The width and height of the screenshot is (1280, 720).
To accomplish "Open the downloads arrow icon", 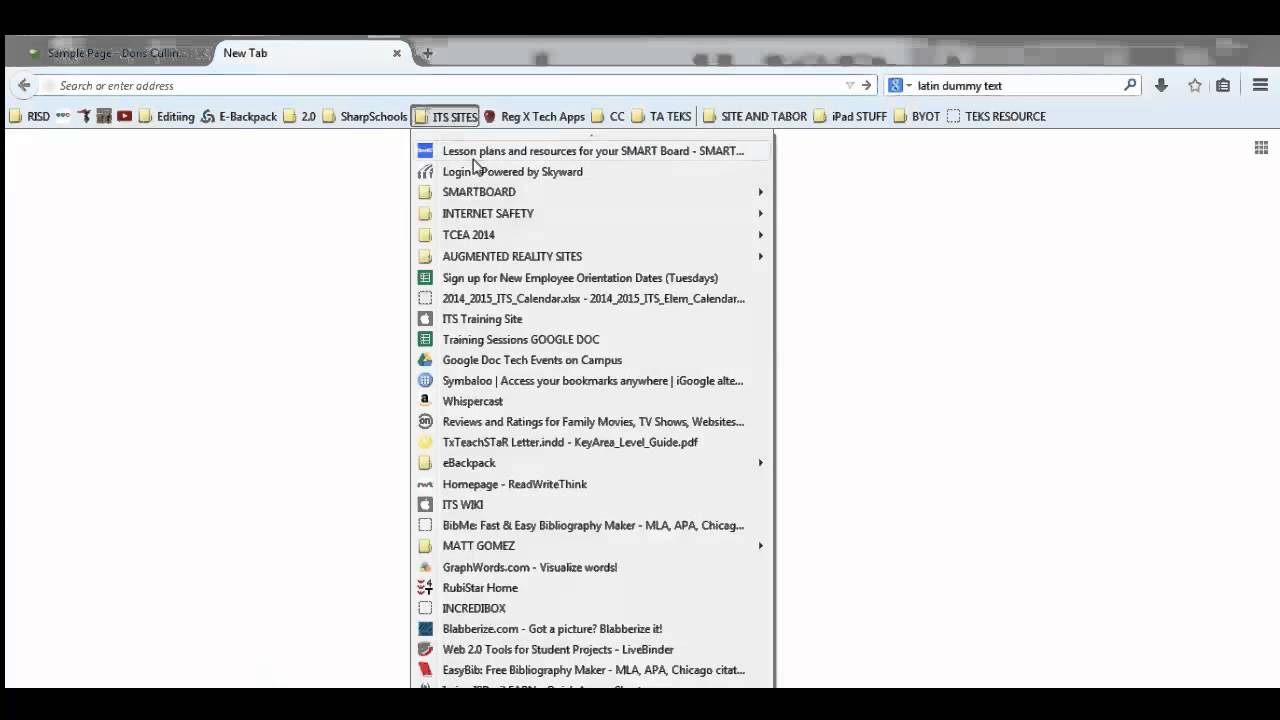I will (x=1161, y=86).
